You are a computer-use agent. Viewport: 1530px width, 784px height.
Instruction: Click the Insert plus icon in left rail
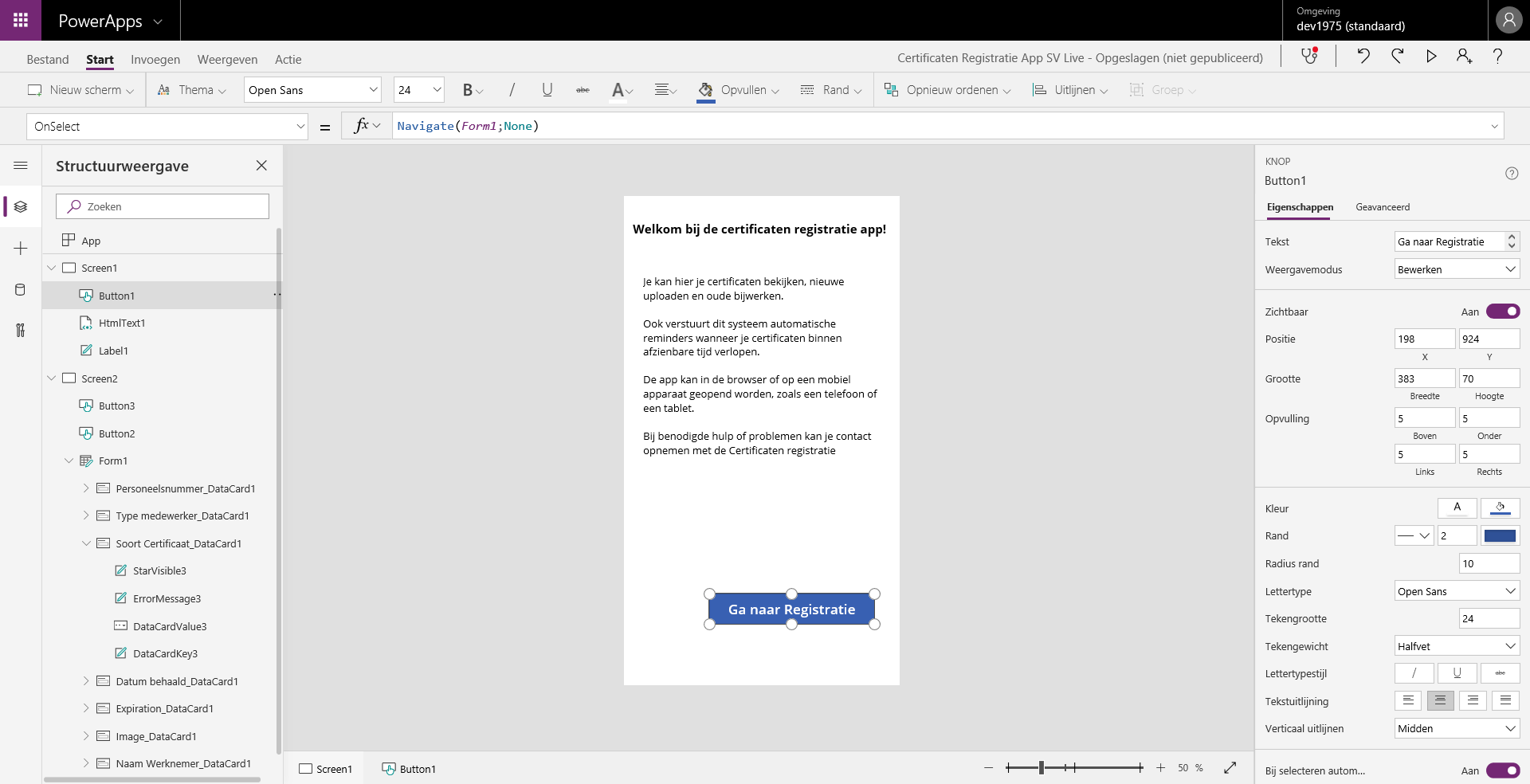pyautogui.click(x=21, y=249)
